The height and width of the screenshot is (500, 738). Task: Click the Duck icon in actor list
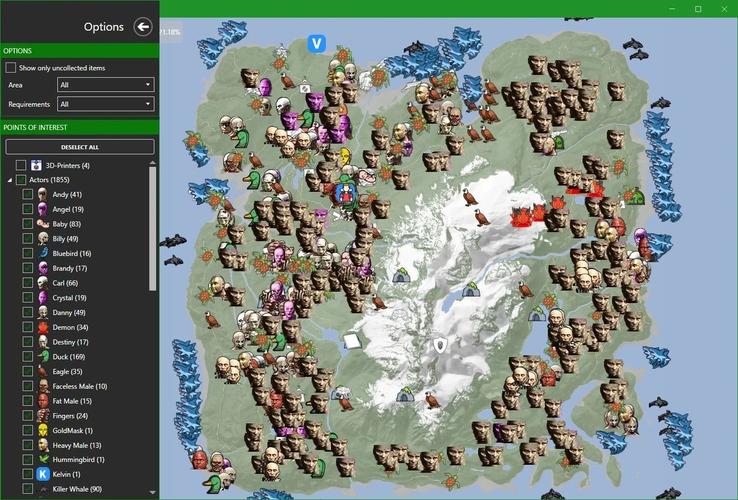tap(43, 356)
